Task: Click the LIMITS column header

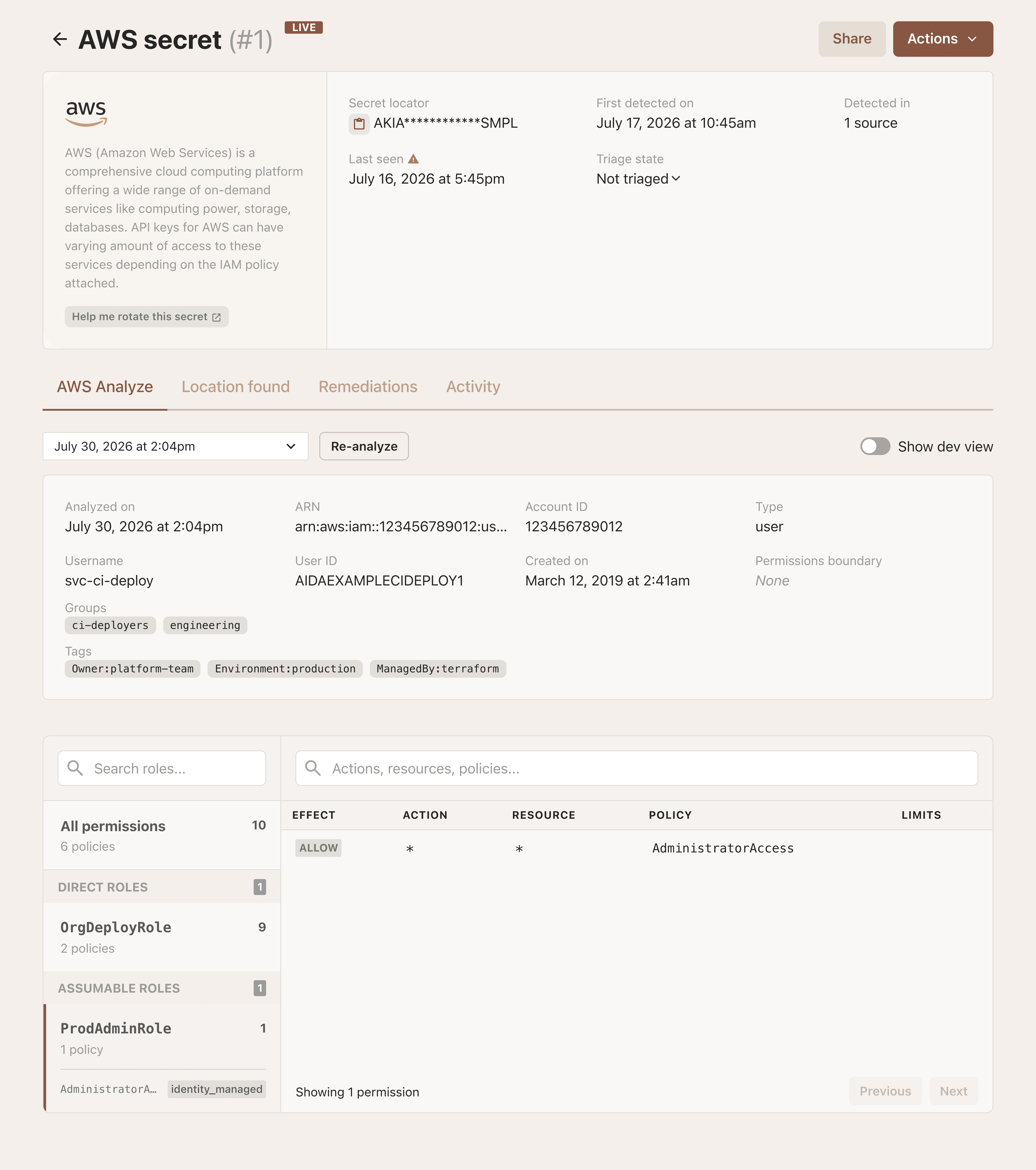Action: coord(922,815)
